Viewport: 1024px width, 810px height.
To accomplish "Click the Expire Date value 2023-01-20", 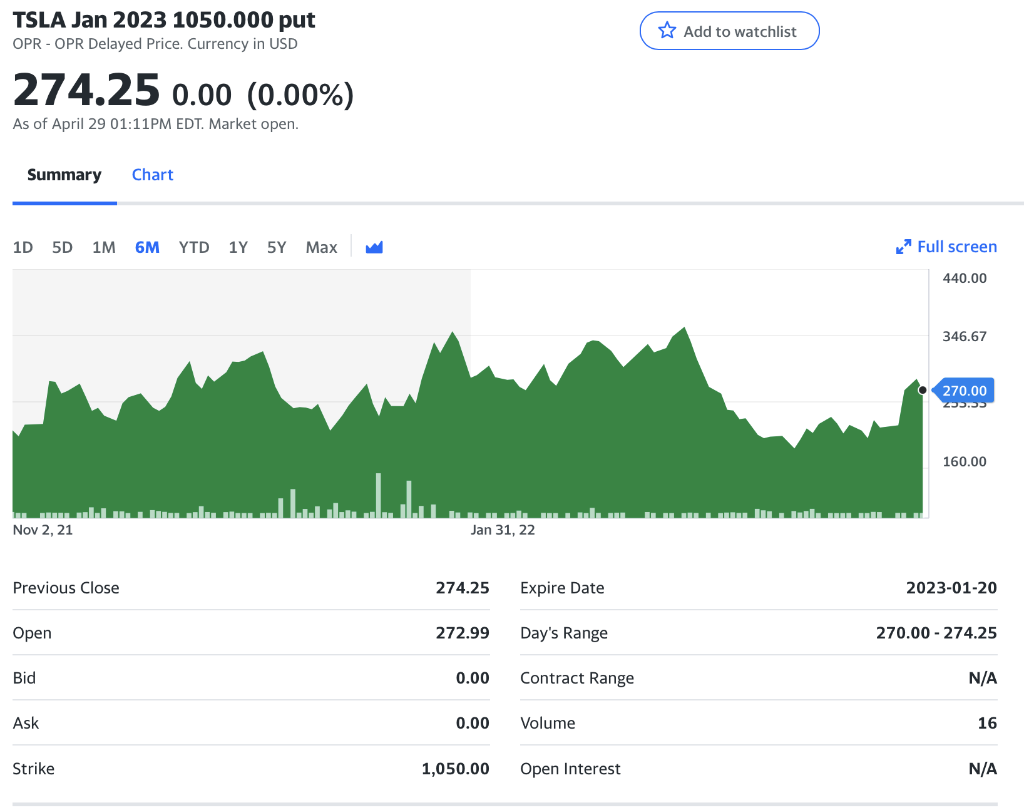I will [x=952, y=588].
